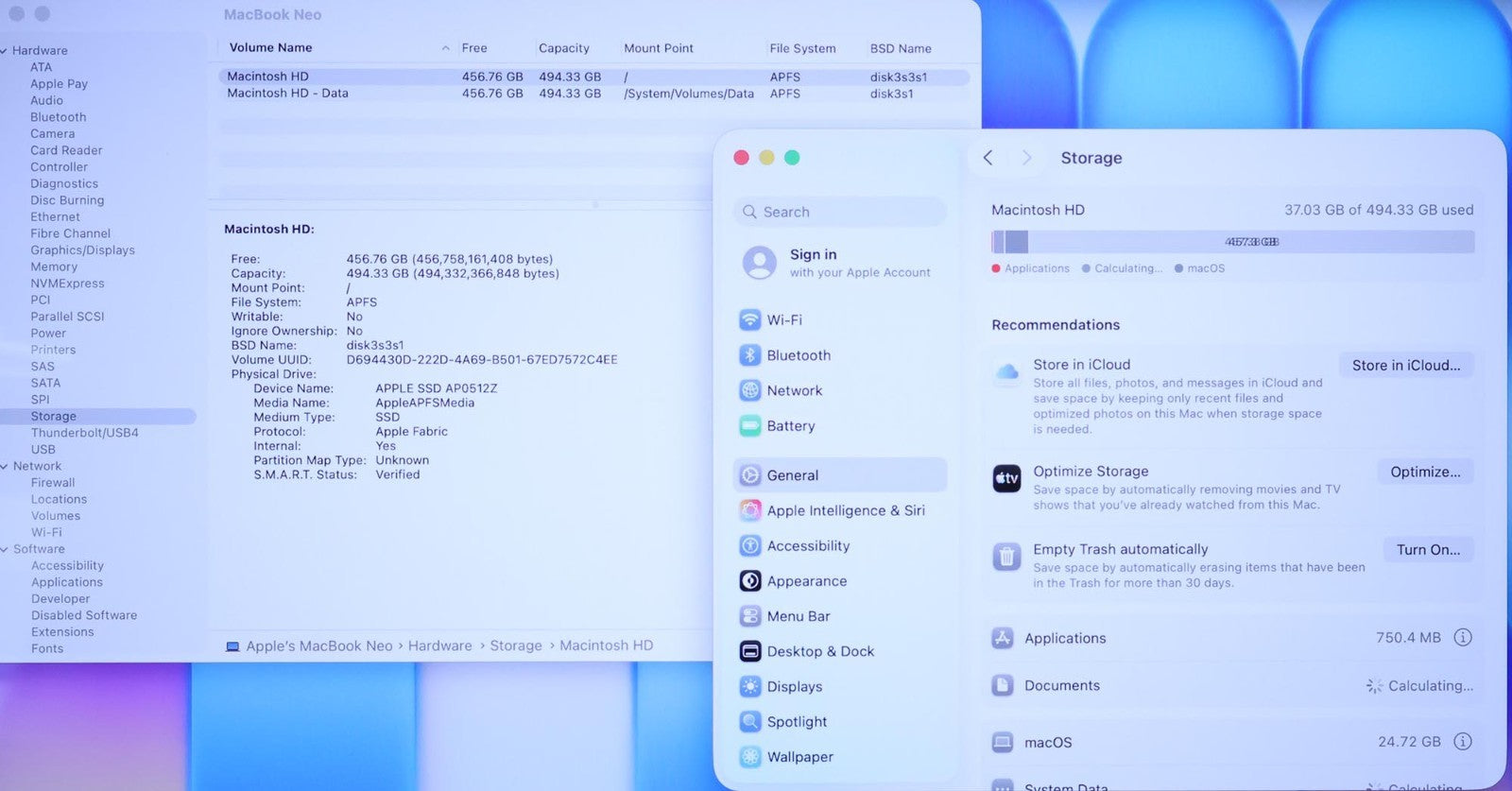Click the Displays icon
The width and height of the screenshot is (1512, 791).
click(x=750, y=687)
